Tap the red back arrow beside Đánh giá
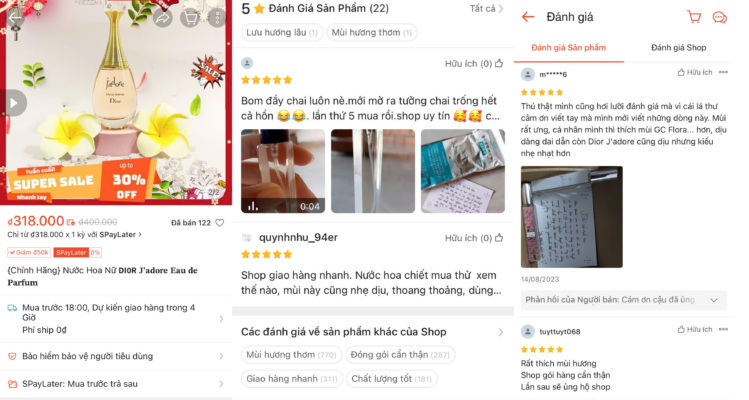The height and width of the screenshot is (400, 749). tap(528, 17)
